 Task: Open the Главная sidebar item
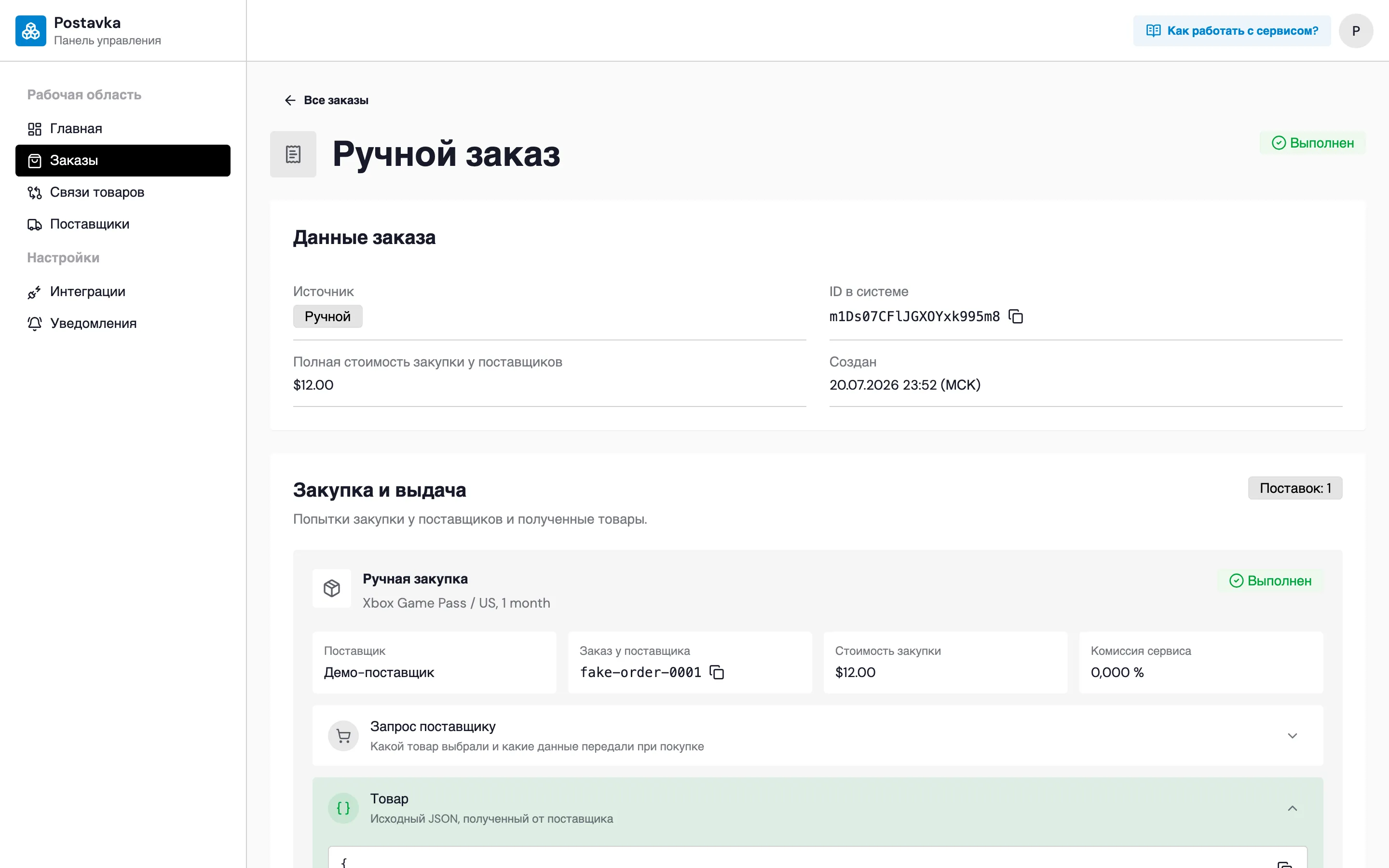coord(123,129)
